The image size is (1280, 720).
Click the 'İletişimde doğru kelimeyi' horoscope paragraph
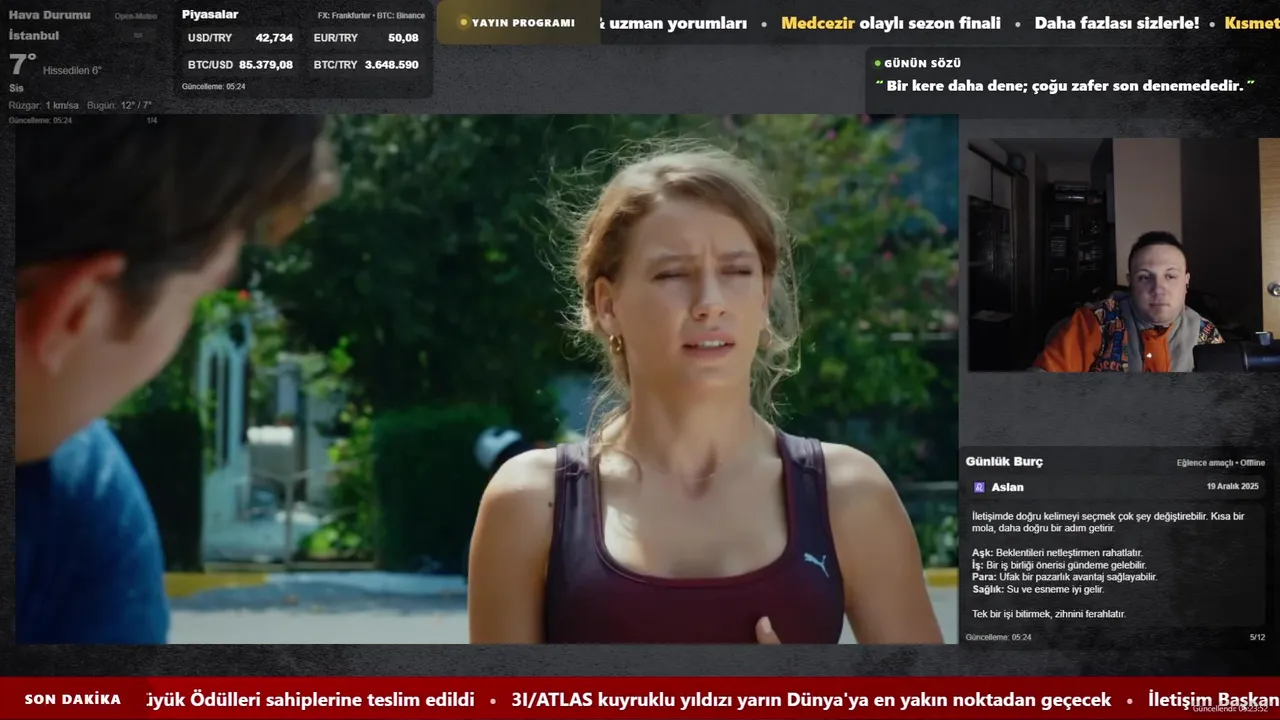[x=1108, y=522]
